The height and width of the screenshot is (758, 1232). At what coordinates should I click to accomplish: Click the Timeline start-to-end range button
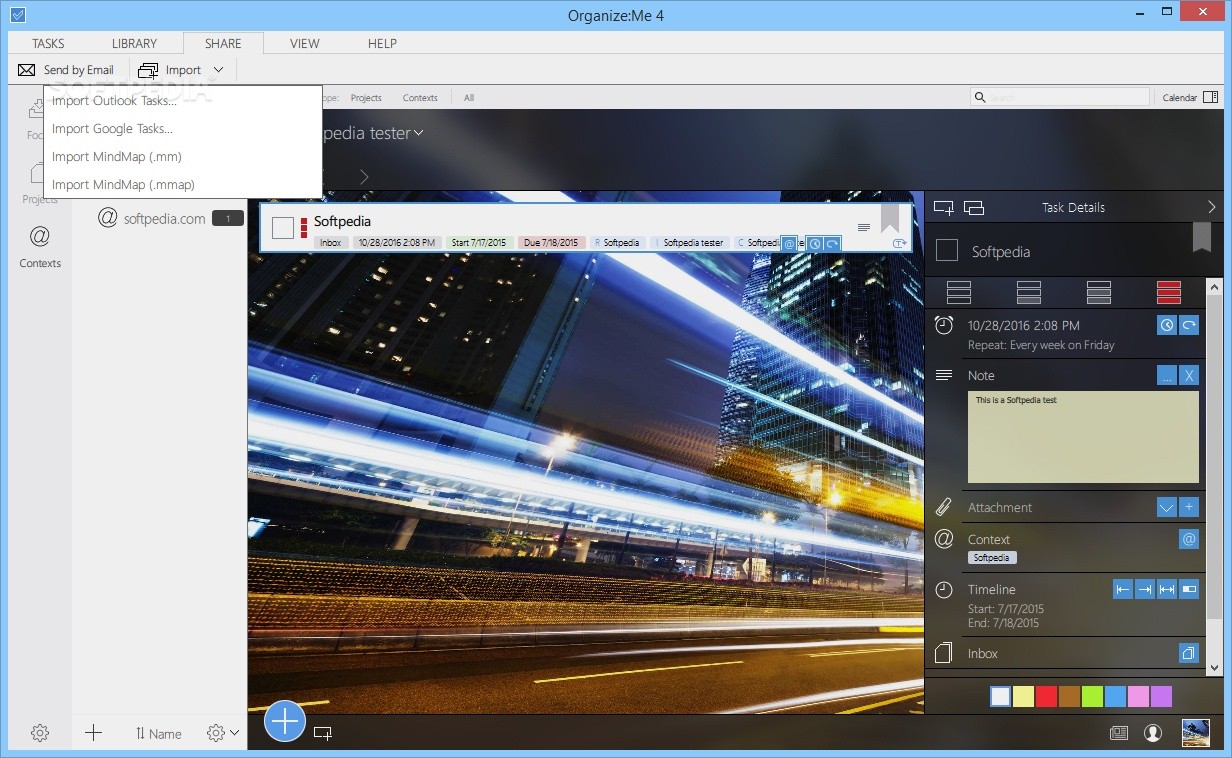[1167, 589]
